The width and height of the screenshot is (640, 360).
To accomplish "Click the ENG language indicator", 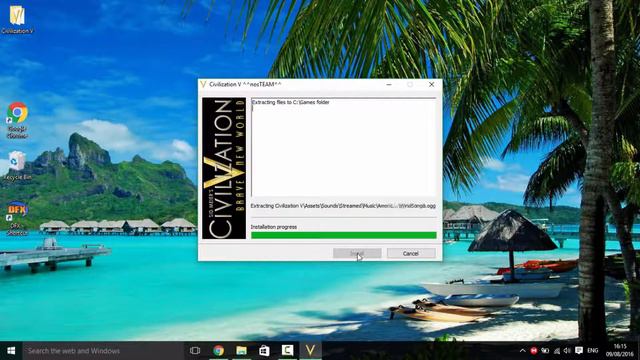I will [593, 351].
